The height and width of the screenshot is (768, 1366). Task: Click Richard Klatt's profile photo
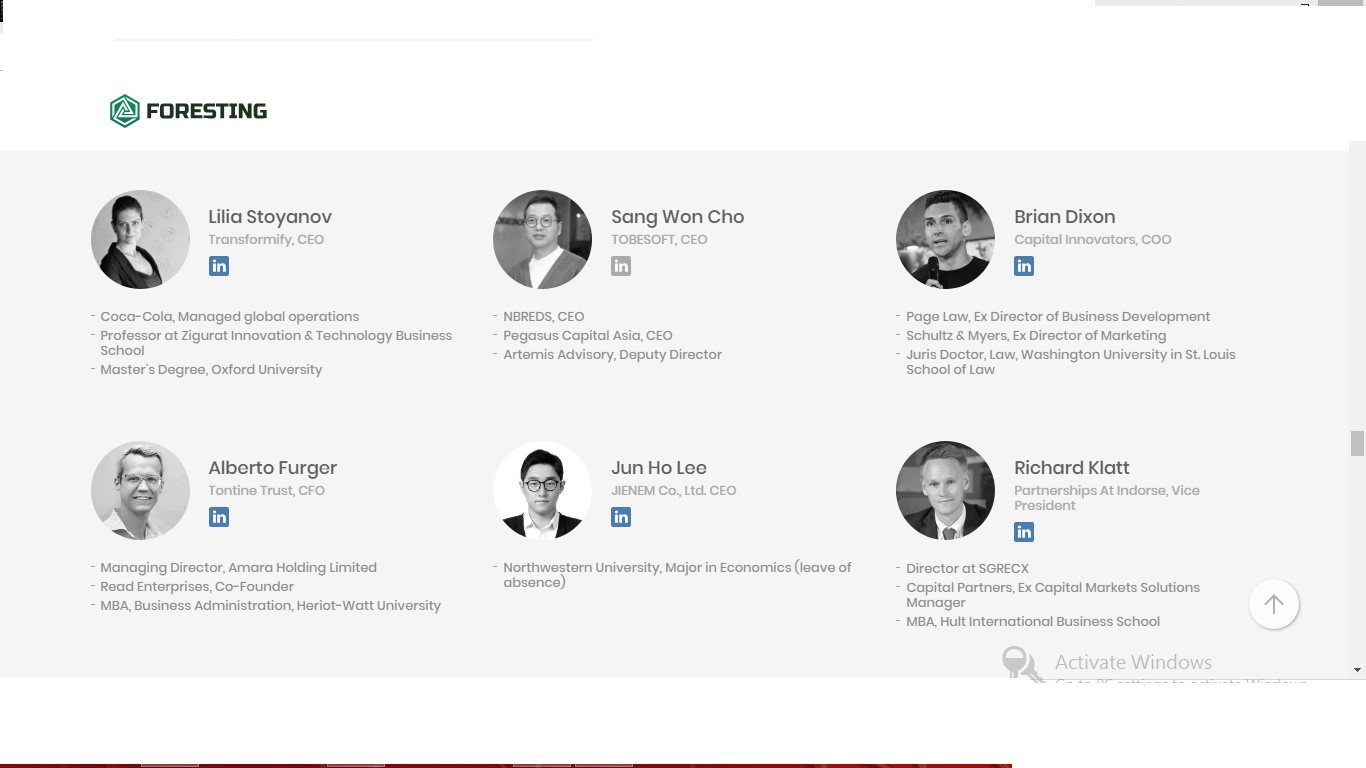pyautogui.click(x=946, y=491)
